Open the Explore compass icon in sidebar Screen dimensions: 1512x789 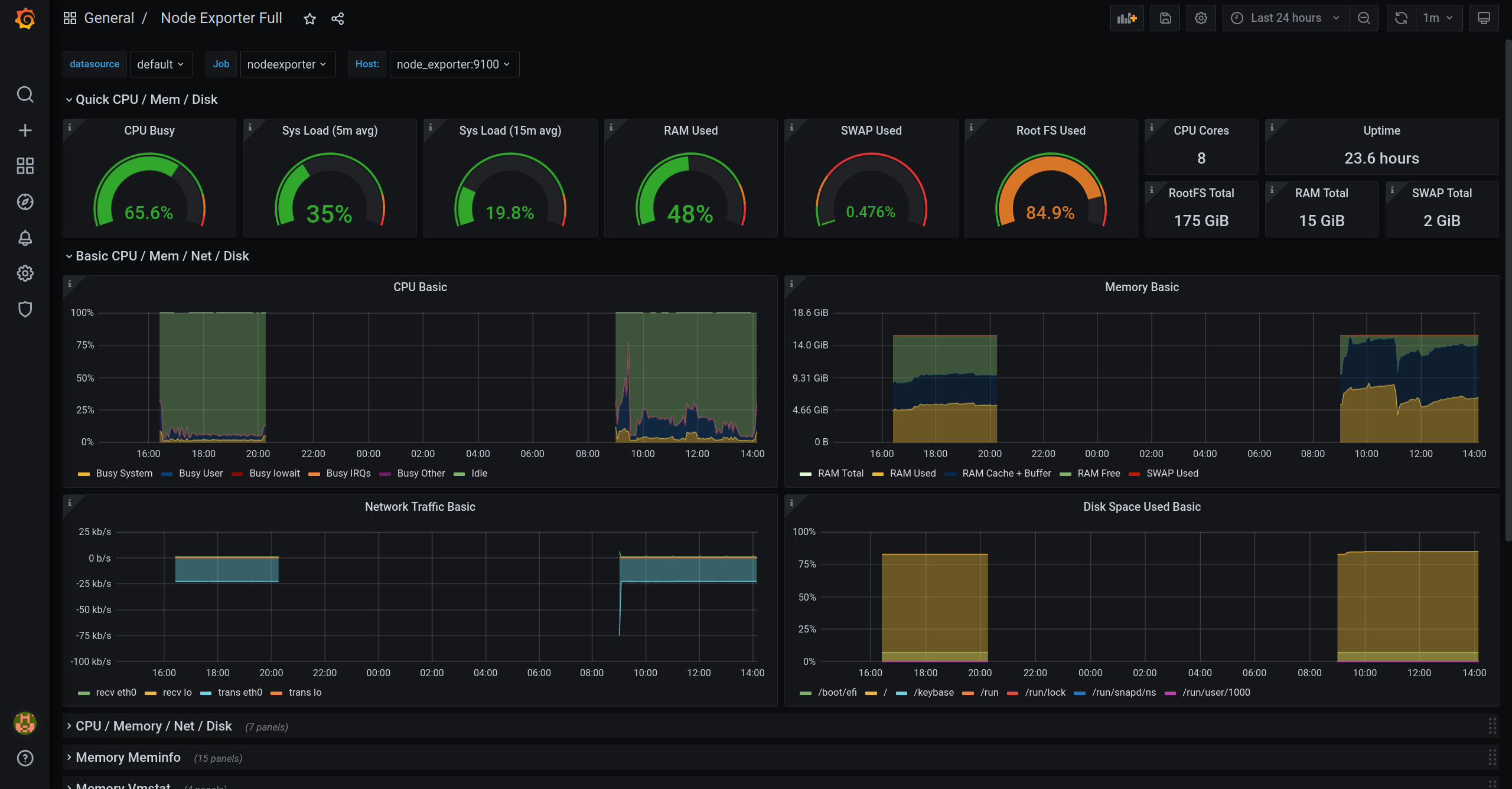pos(25,202)
